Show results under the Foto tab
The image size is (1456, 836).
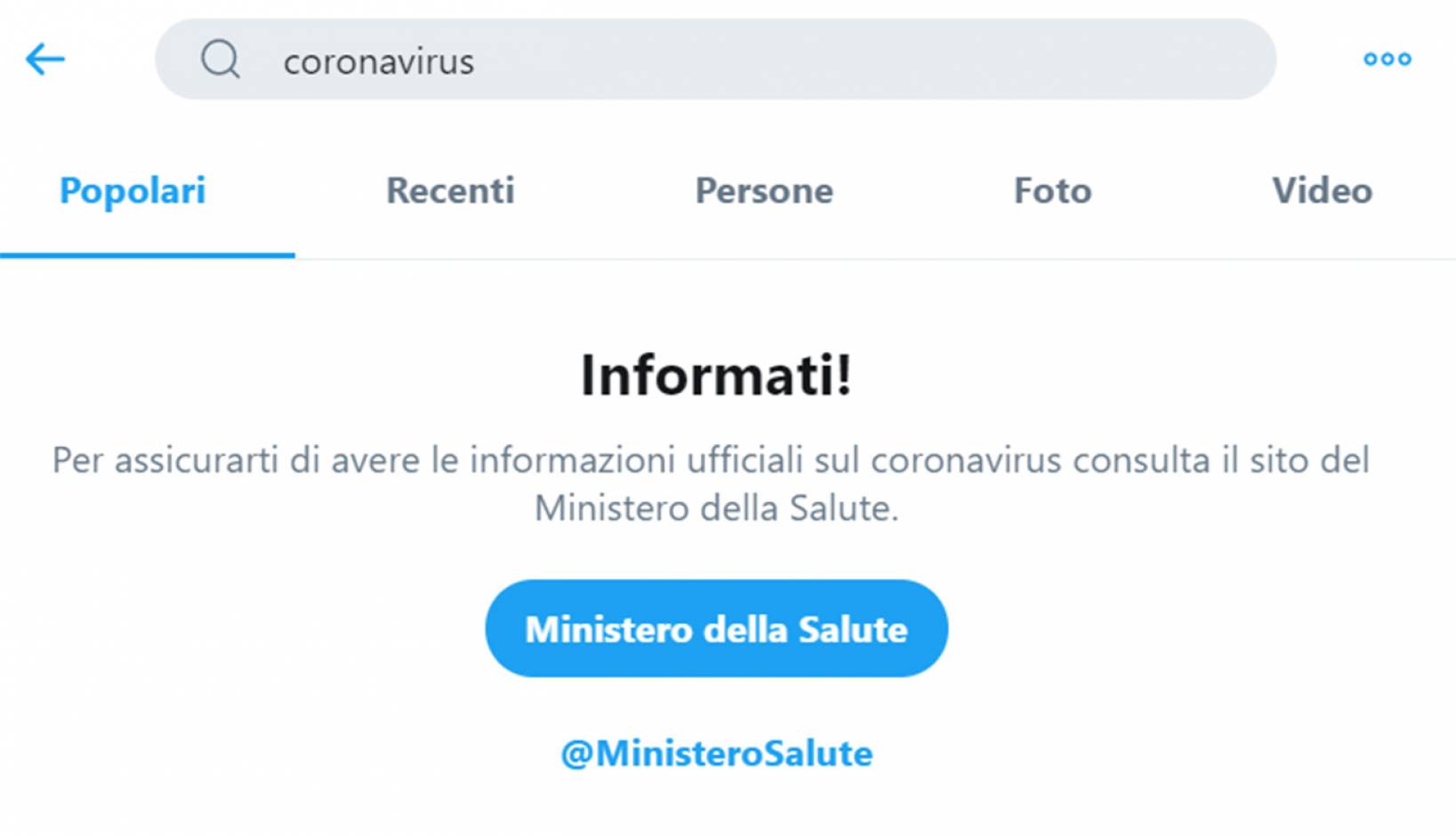click(x=1053, y=190)
